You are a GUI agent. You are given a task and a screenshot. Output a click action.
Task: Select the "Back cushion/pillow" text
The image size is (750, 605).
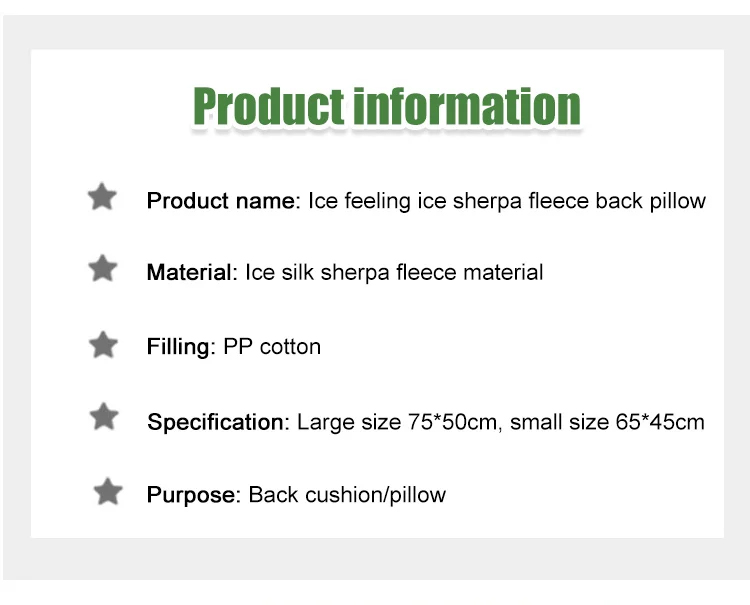coord(347,495)
